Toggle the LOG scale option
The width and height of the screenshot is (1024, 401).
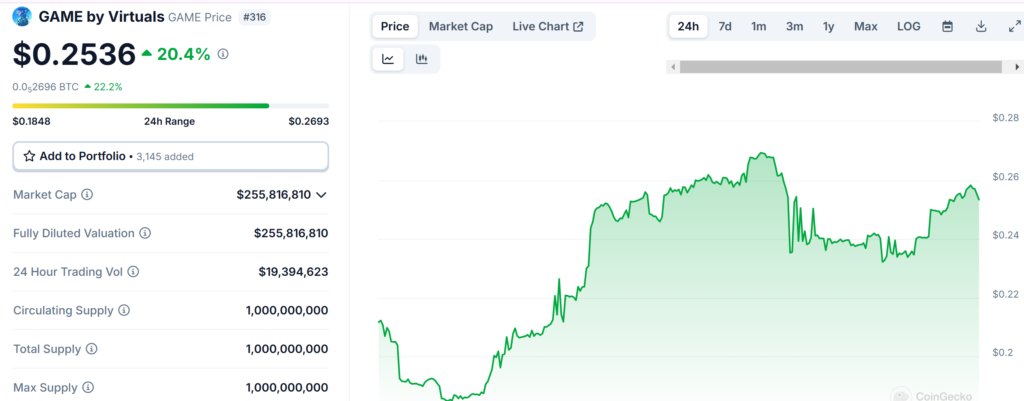[x=908, y=26]
